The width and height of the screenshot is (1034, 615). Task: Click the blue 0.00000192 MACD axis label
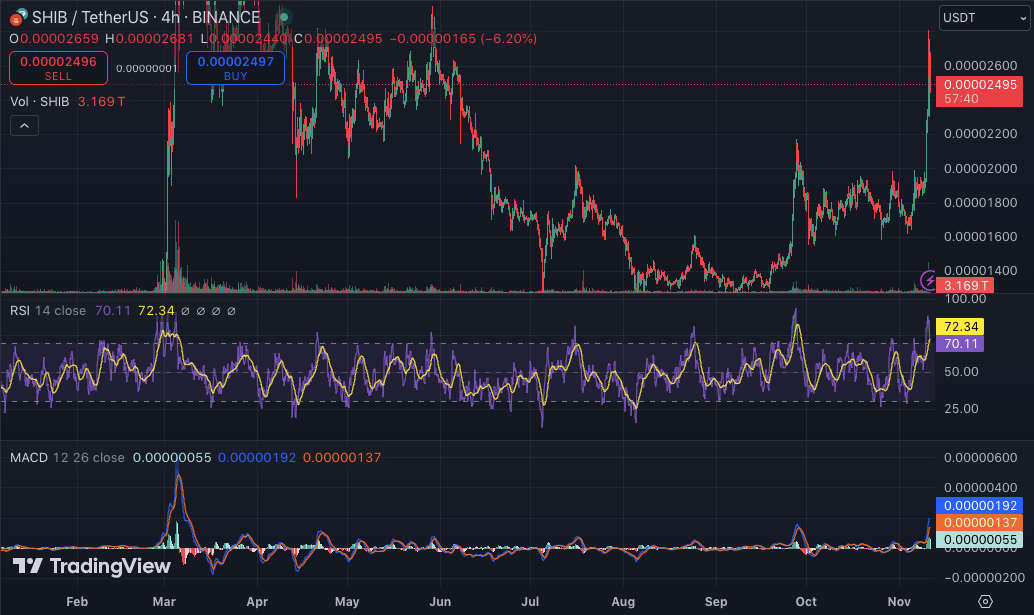[x=979, y=506]
